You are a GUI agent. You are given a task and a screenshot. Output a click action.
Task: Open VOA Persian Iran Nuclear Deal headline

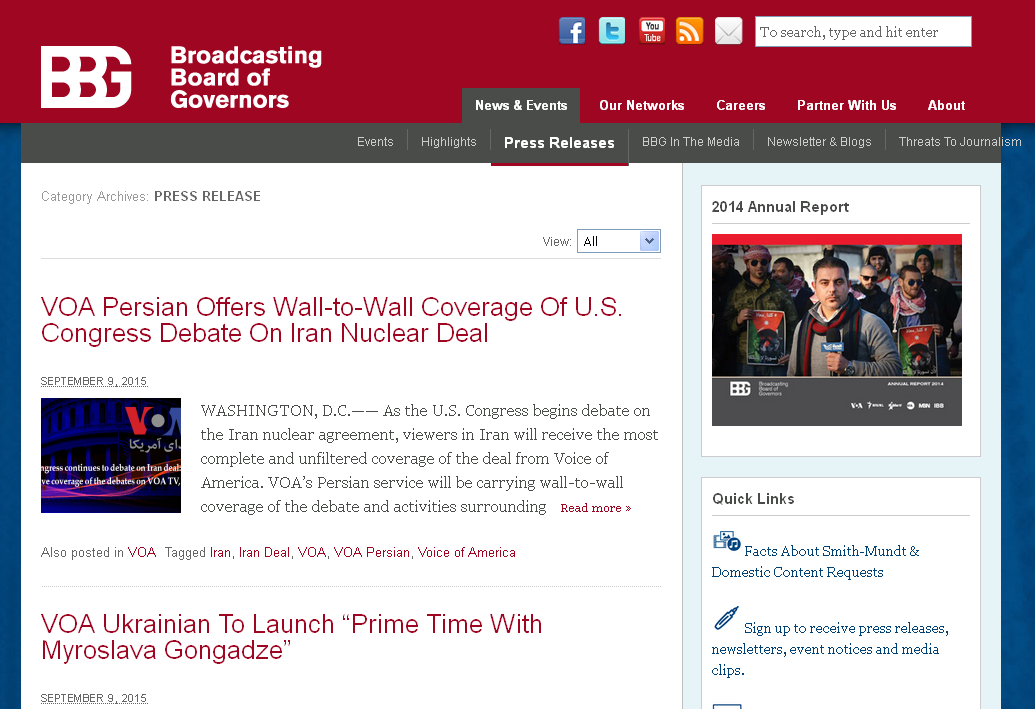tap(331, 320)
